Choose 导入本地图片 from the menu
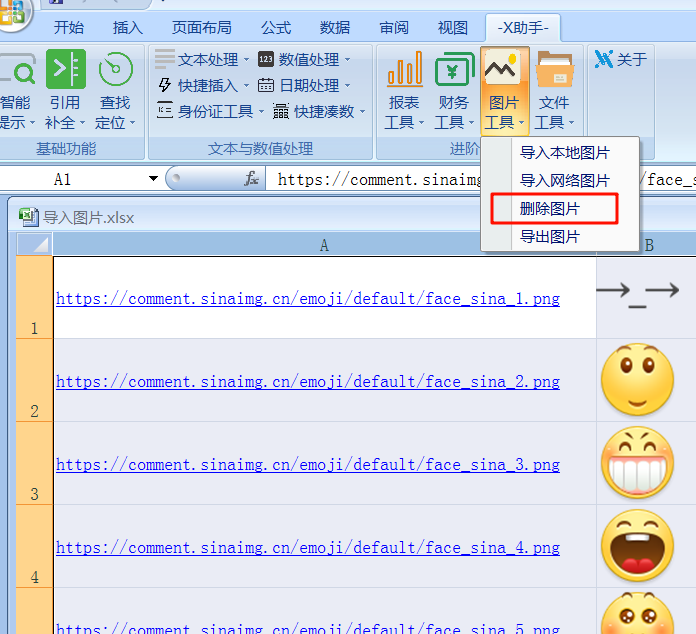The image size is (696, 634). 565,153
